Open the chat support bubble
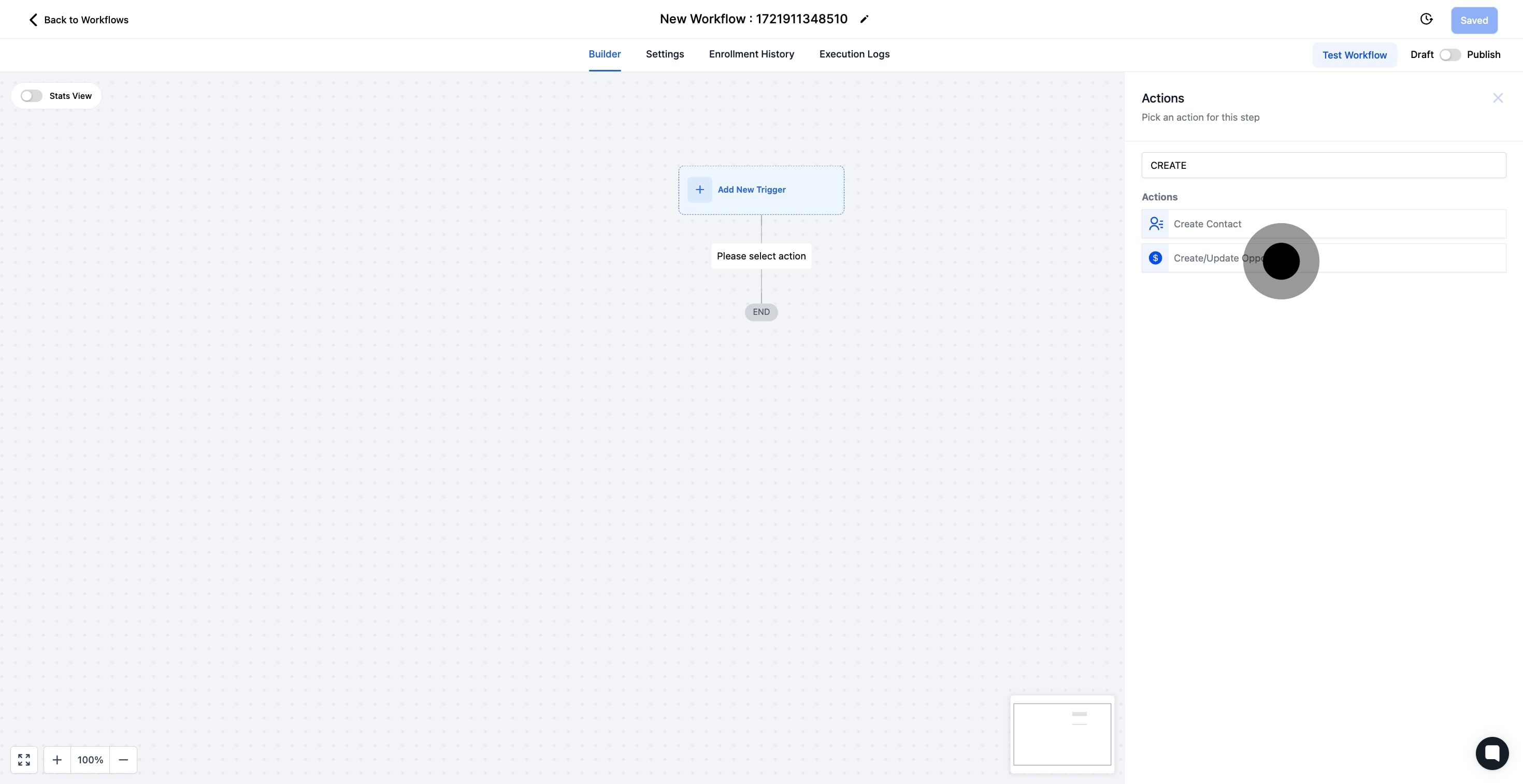 coord(1492,753)
